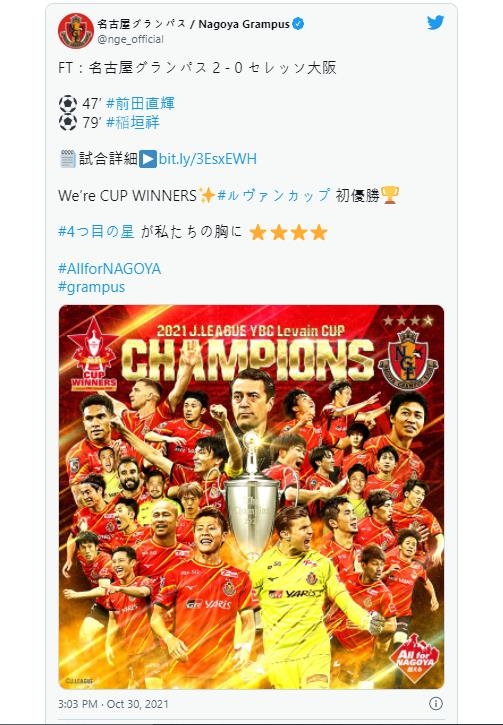503x725 pixels.
Task: Click the notepad emoji before 試合詳細
Action: (x=68, y=159)
